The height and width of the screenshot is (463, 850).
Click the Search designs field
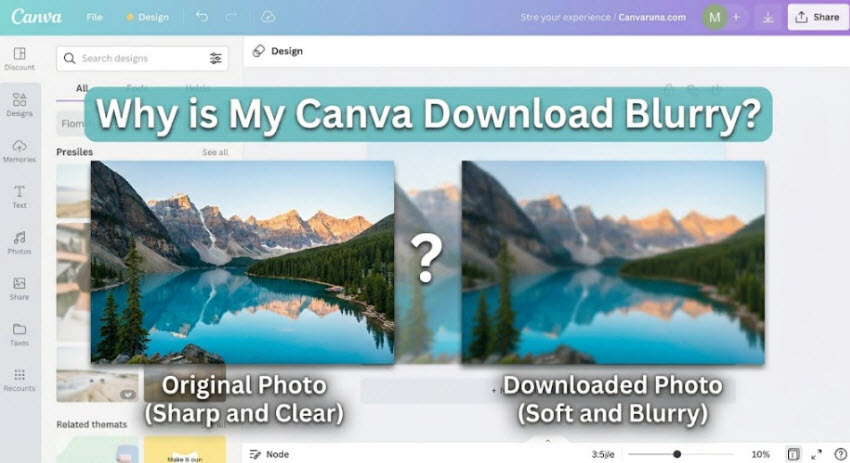142,58
